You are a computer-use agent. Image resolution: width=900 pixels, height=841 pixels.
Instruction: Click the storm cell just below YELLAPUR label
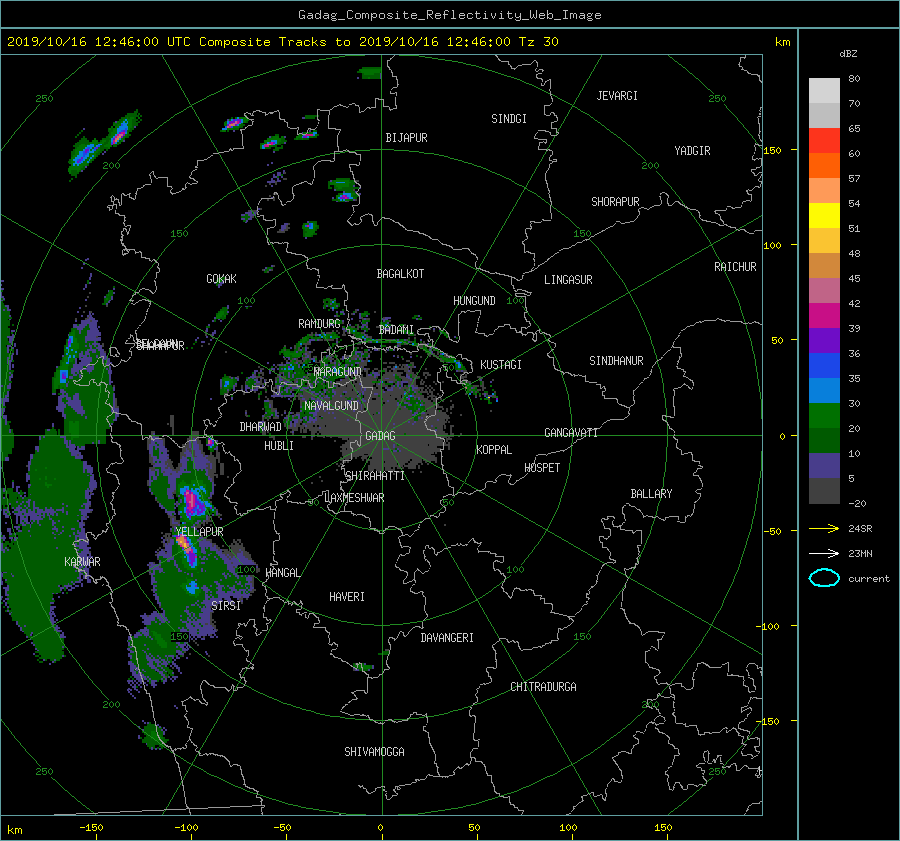pos(187,549)
